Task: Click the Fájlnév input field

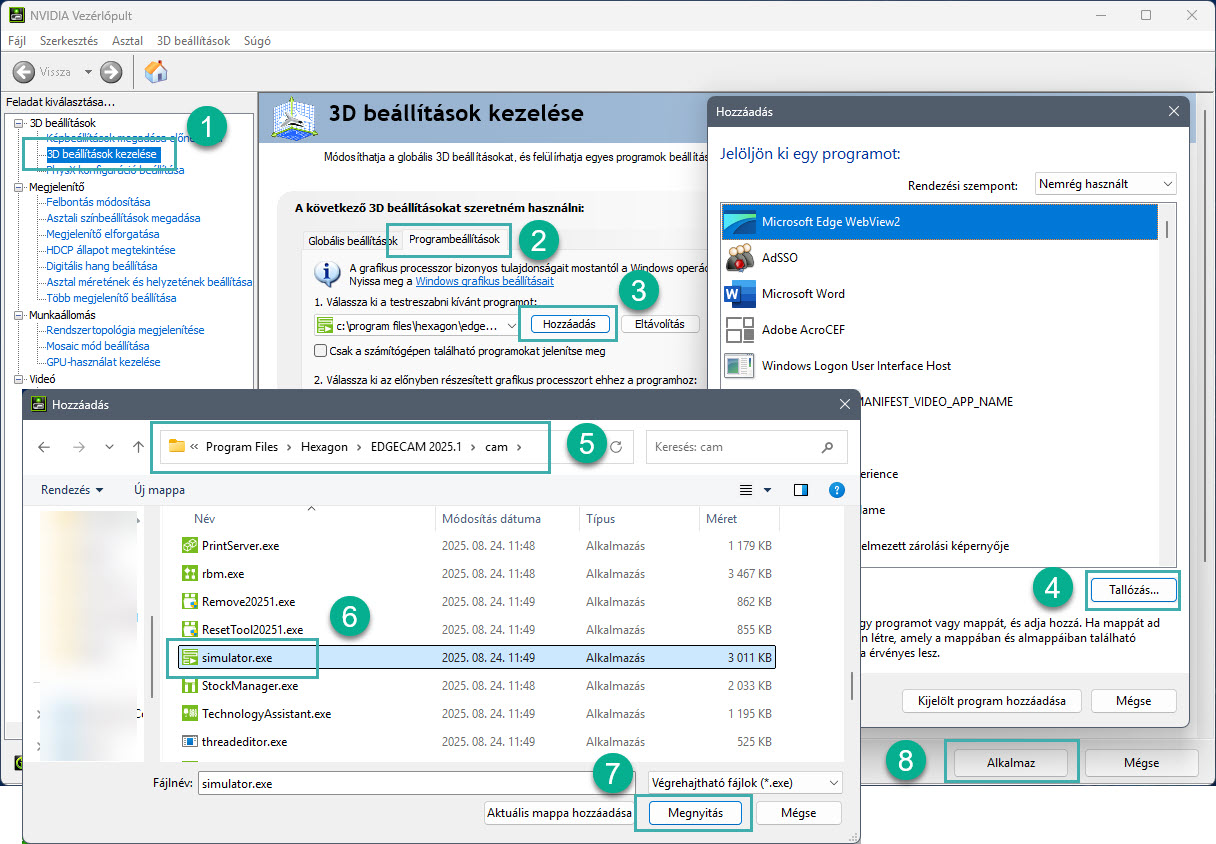Action: pos(400,784)
